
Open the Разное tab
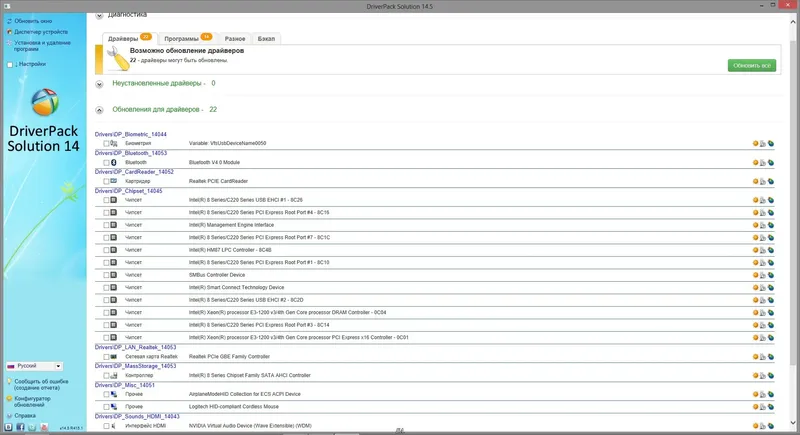235,38
